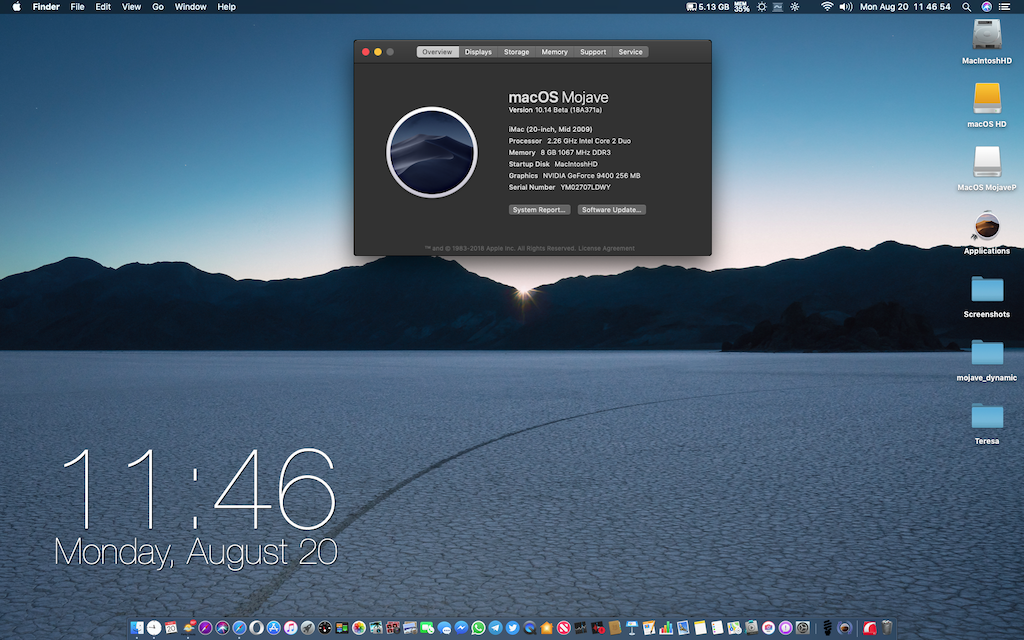Click the MEM 35% memory indicator
This screenshot has width=1024, height=640.
tap(741, 7)
